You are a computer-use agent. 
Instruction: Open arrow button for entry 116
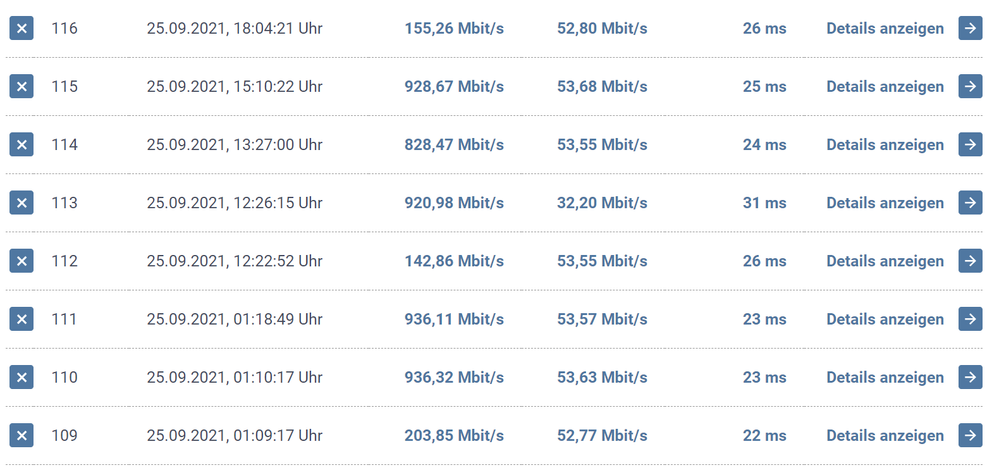coord(970,28)
